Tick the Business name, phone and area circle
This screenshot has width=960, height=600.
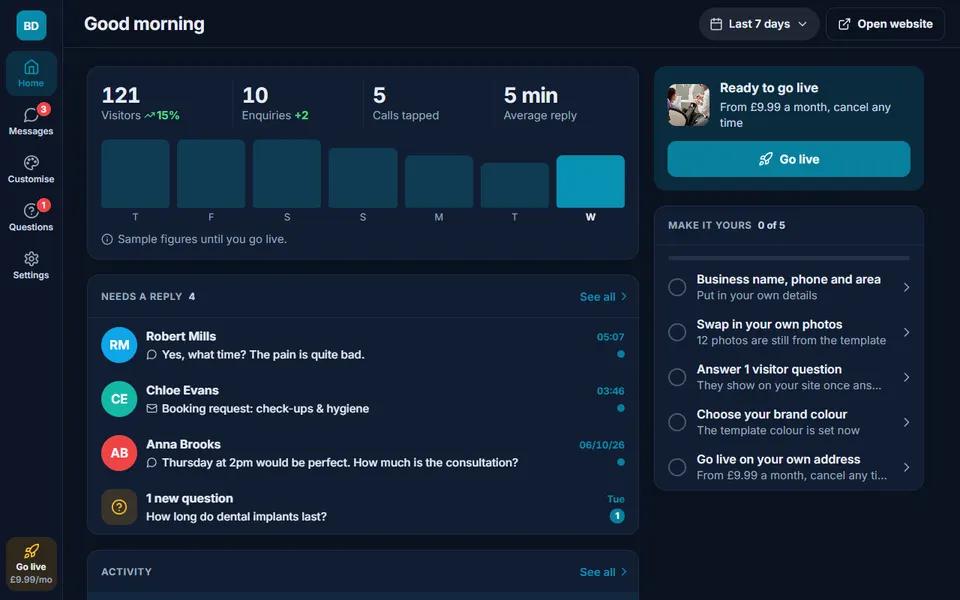click(677, 287)
